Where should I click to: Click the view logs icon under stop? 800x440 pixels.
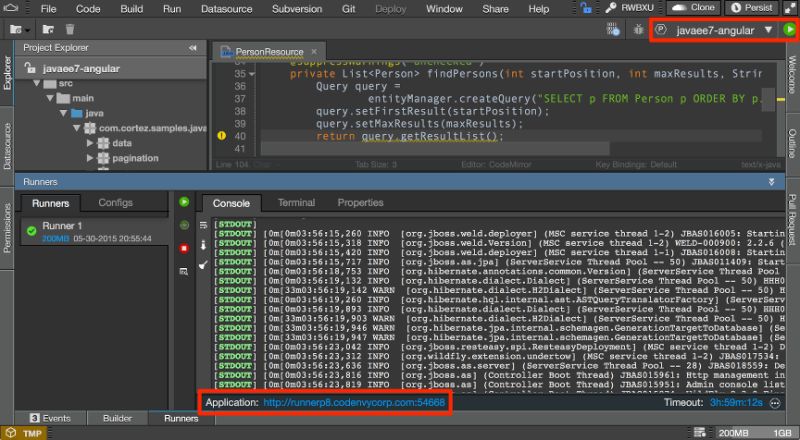pos(184,272)
